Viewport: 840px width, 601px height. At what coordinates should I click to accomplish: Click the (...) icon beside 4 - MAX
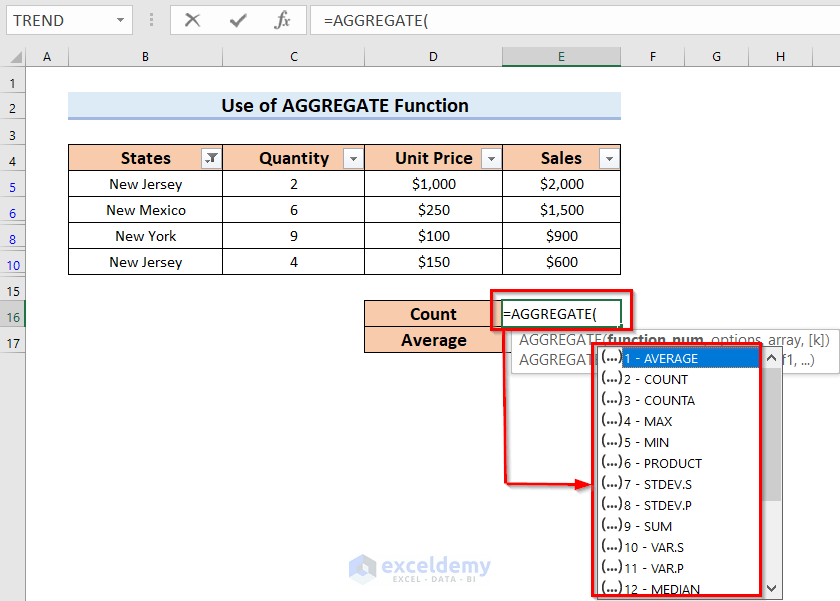pos(613,421)
